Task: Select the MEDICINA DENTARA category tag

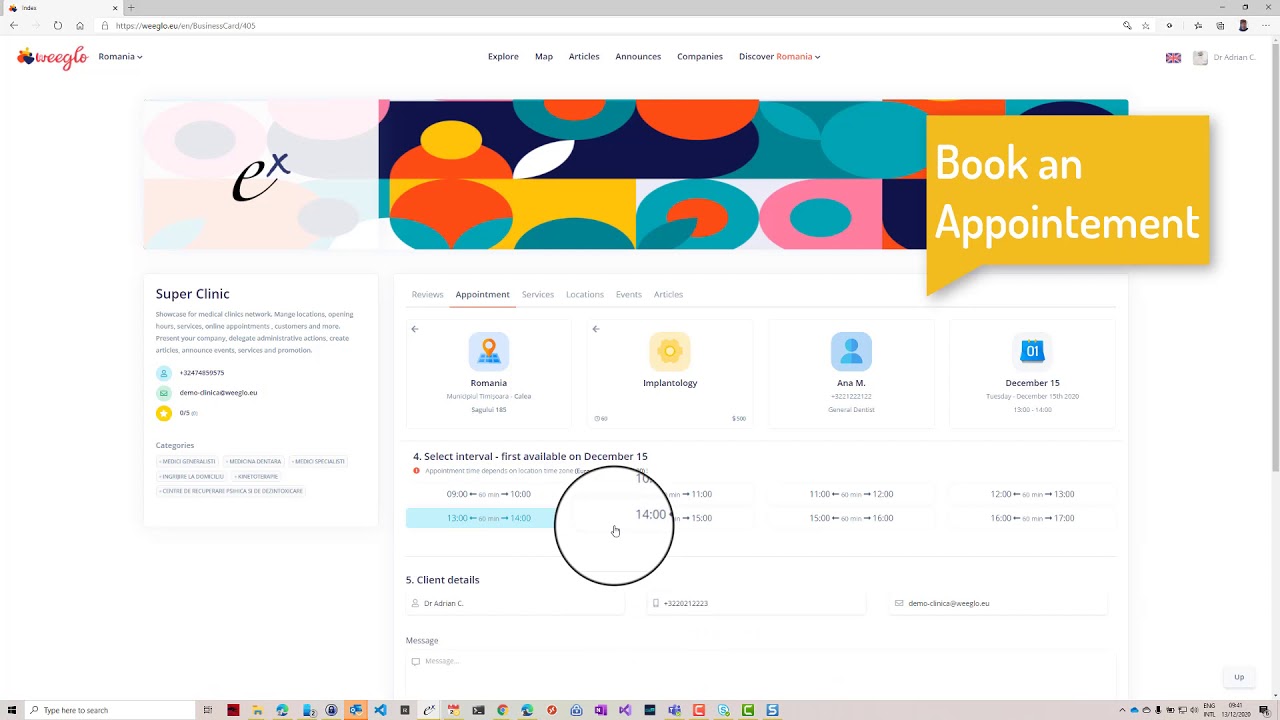Action: [x=253, y=462]
